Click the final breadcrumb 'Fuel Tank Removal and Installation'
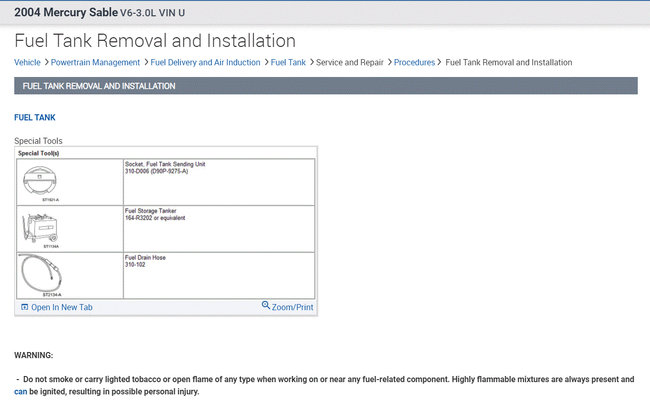The image size is (650, 400). (x=509, y=63)
